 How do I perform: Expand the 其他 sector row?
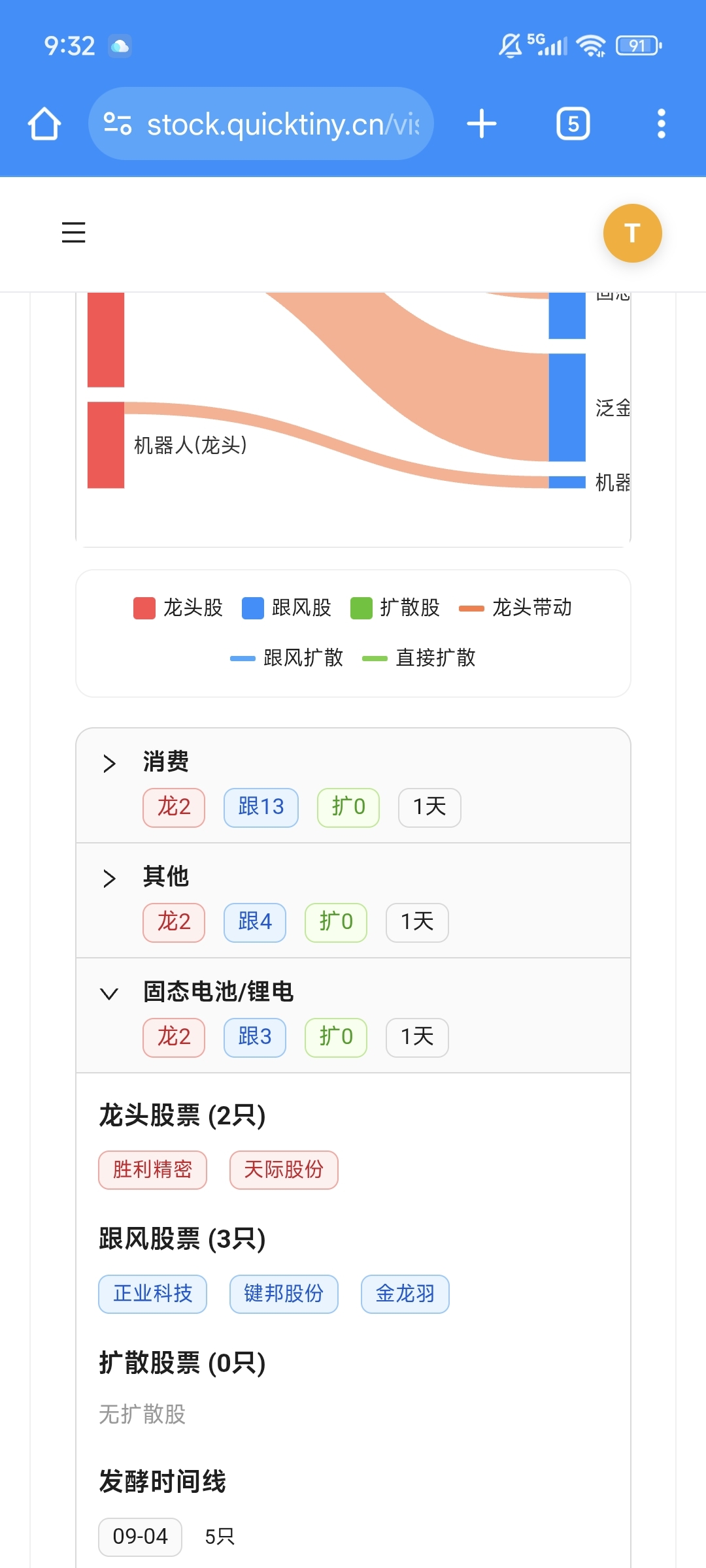(x=353, y=900)
